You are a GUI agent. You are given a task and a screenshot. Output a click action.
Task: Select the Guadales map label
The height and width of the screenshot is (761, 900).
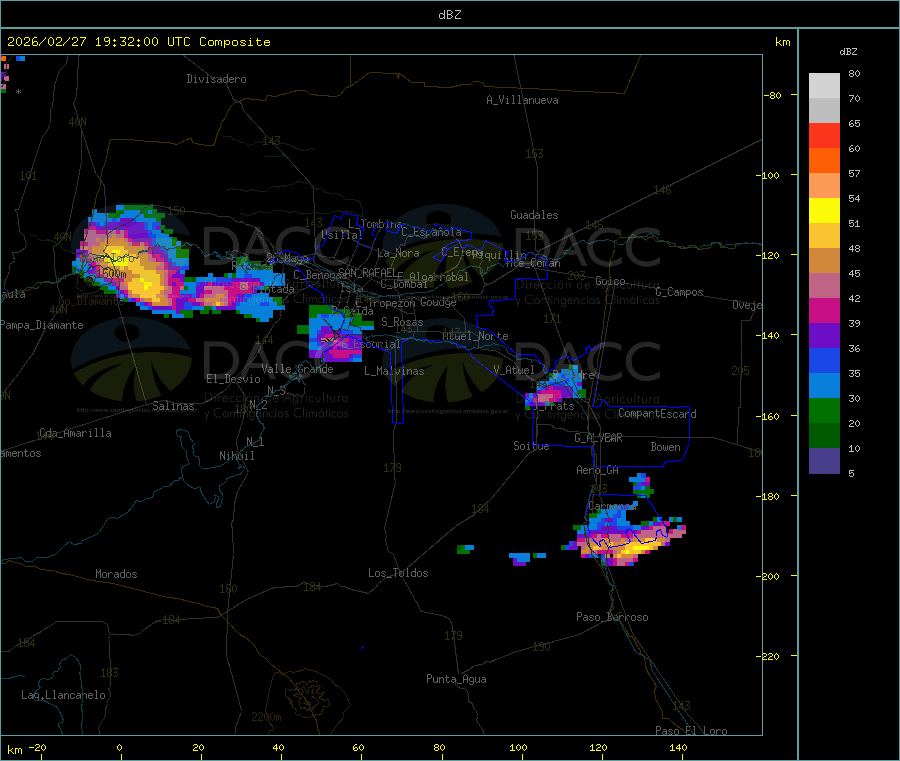pos(534,215)
